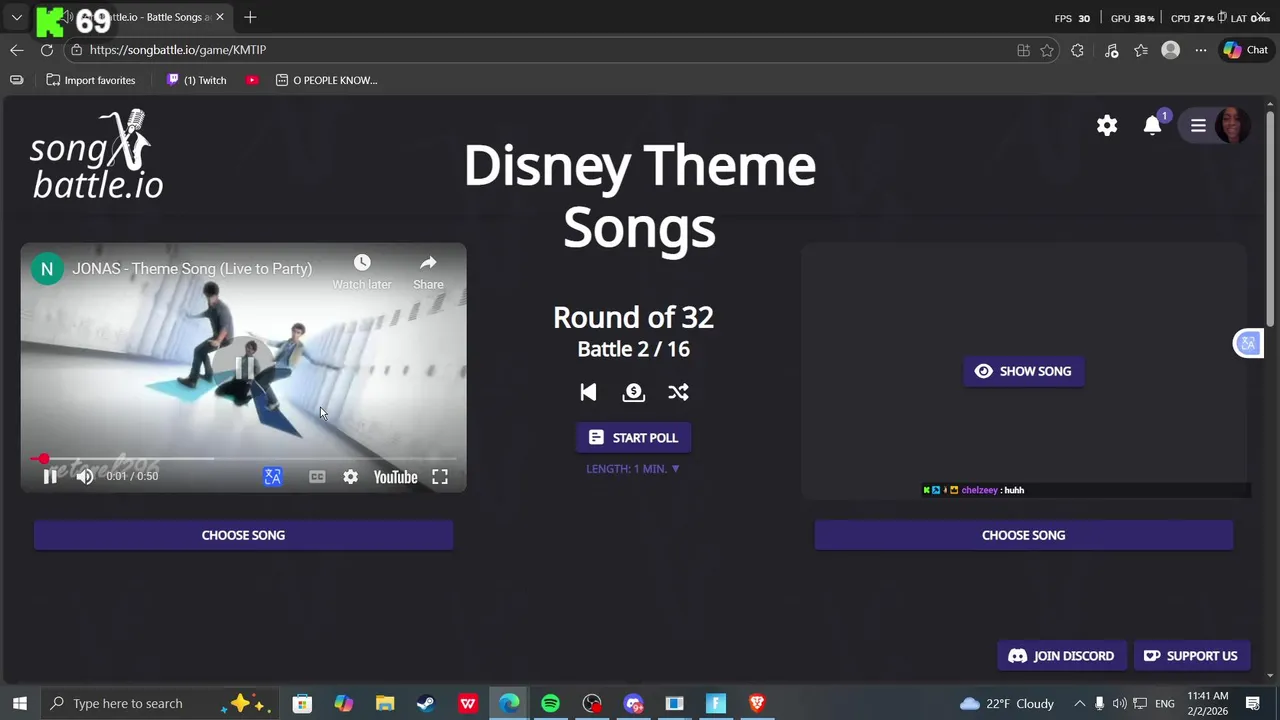1280x720 pixels.
Task: Show hidden system tray icons
Action: point(1080,704)
